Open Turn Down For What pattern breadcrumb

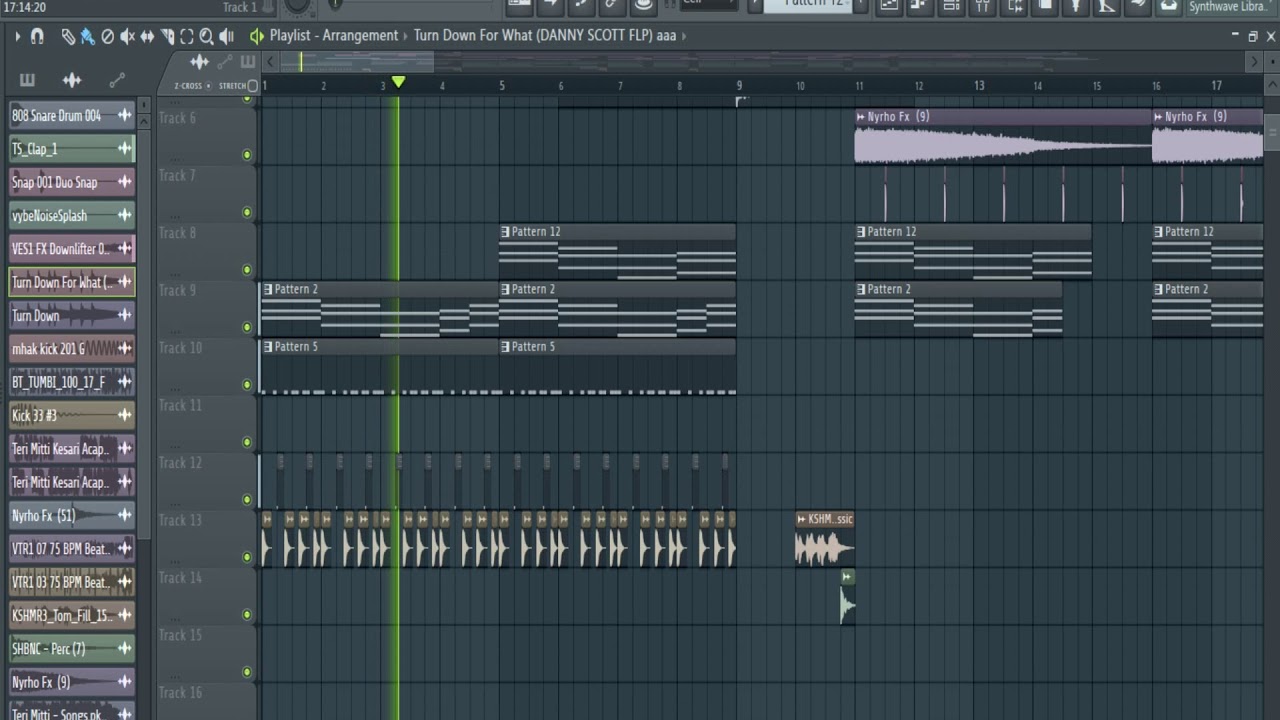[x=533, y=36]
